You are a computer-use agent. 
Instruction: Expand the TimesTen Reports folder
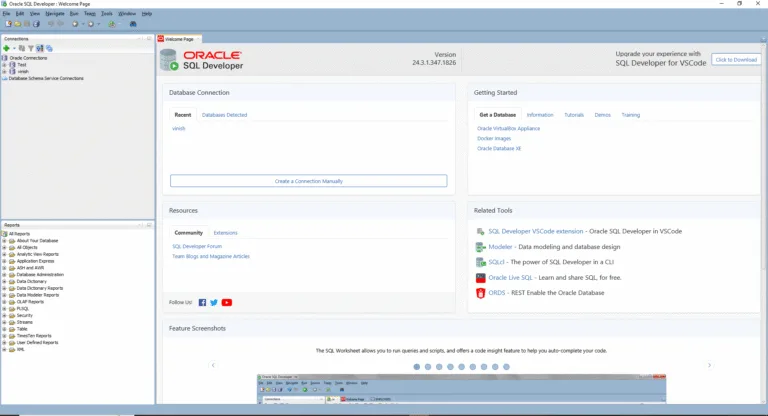tap(4, 336)
